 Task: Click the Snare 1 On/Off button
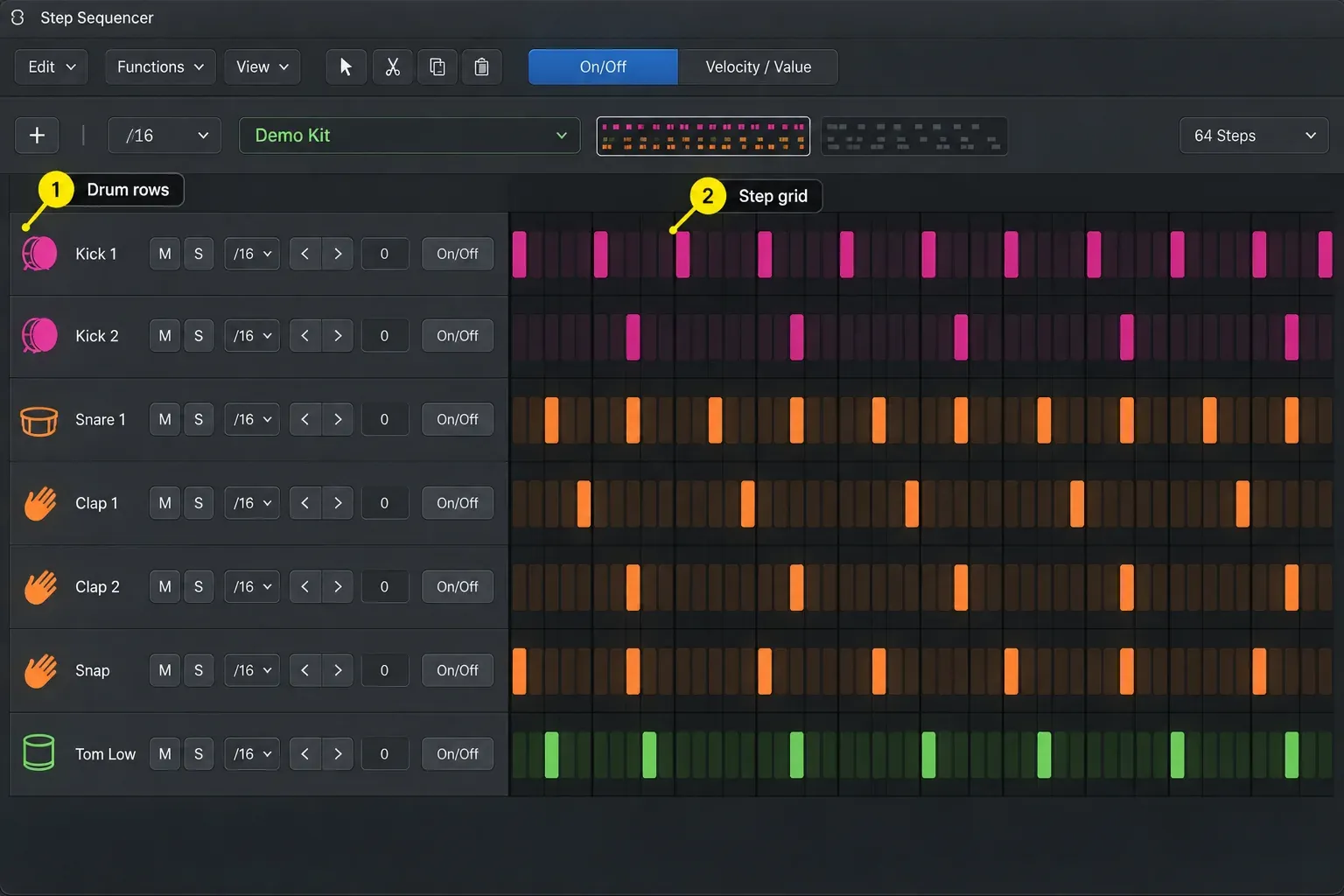pyautogui.click(x=458, y=419)
